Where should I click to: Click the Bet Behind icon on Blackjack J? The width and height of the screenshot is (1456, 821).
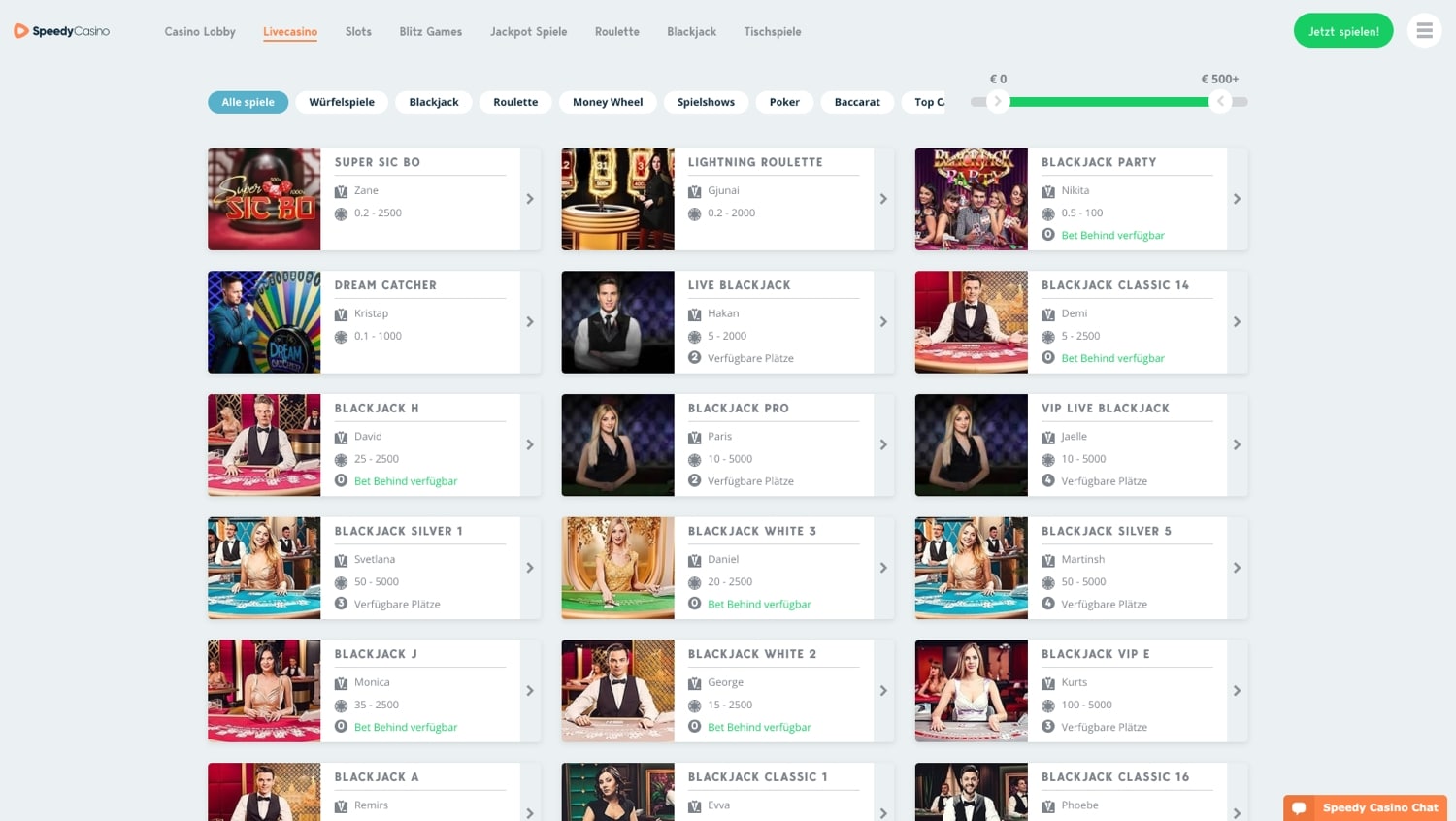click(x=341, y=727)
